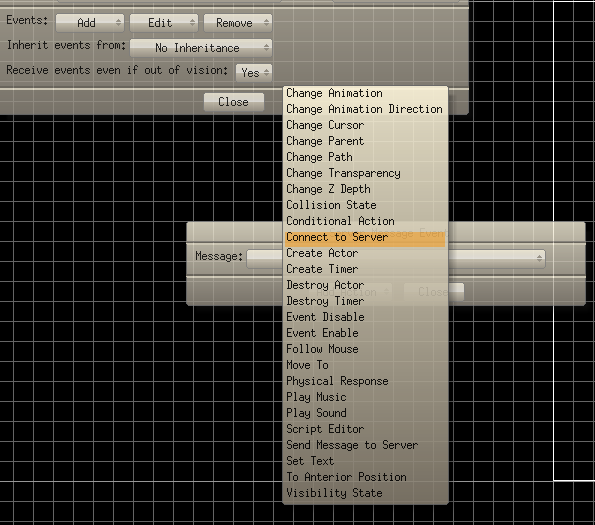Choose Follow Mouse action
The width and height of the screenshot is (595, 525).
(x=365, y=349)
